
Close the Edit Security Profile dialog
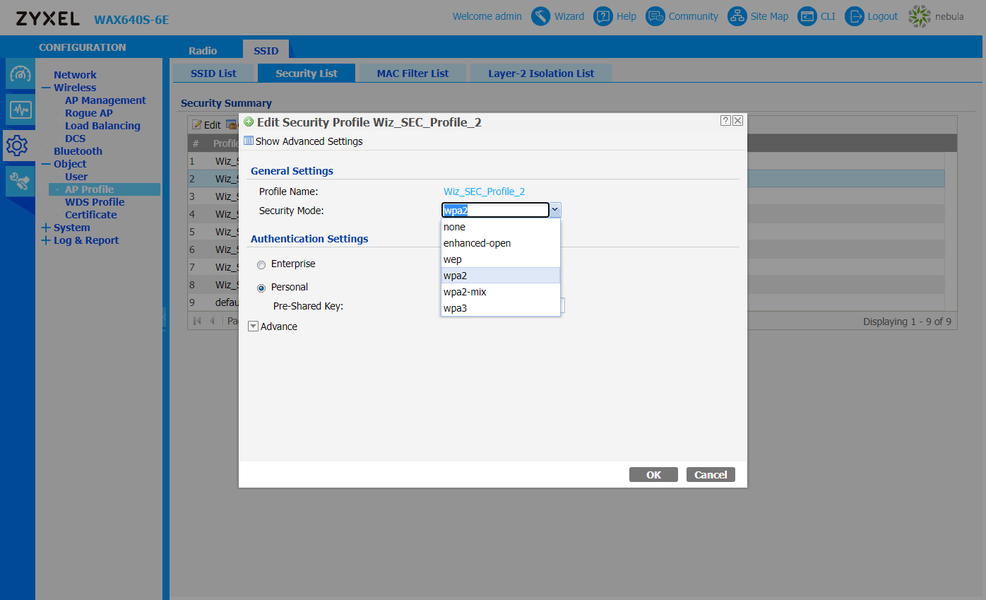(738, 120)
